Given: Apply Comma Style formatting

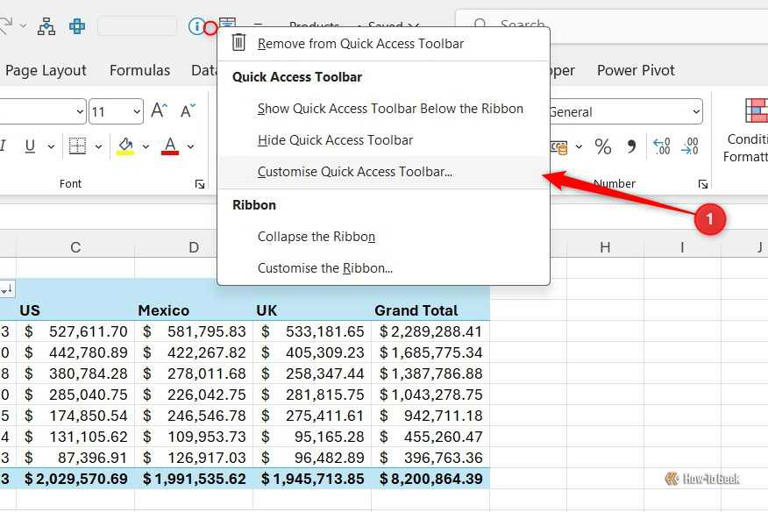Looking at the screenshot, I should click(x=631, y=146).
